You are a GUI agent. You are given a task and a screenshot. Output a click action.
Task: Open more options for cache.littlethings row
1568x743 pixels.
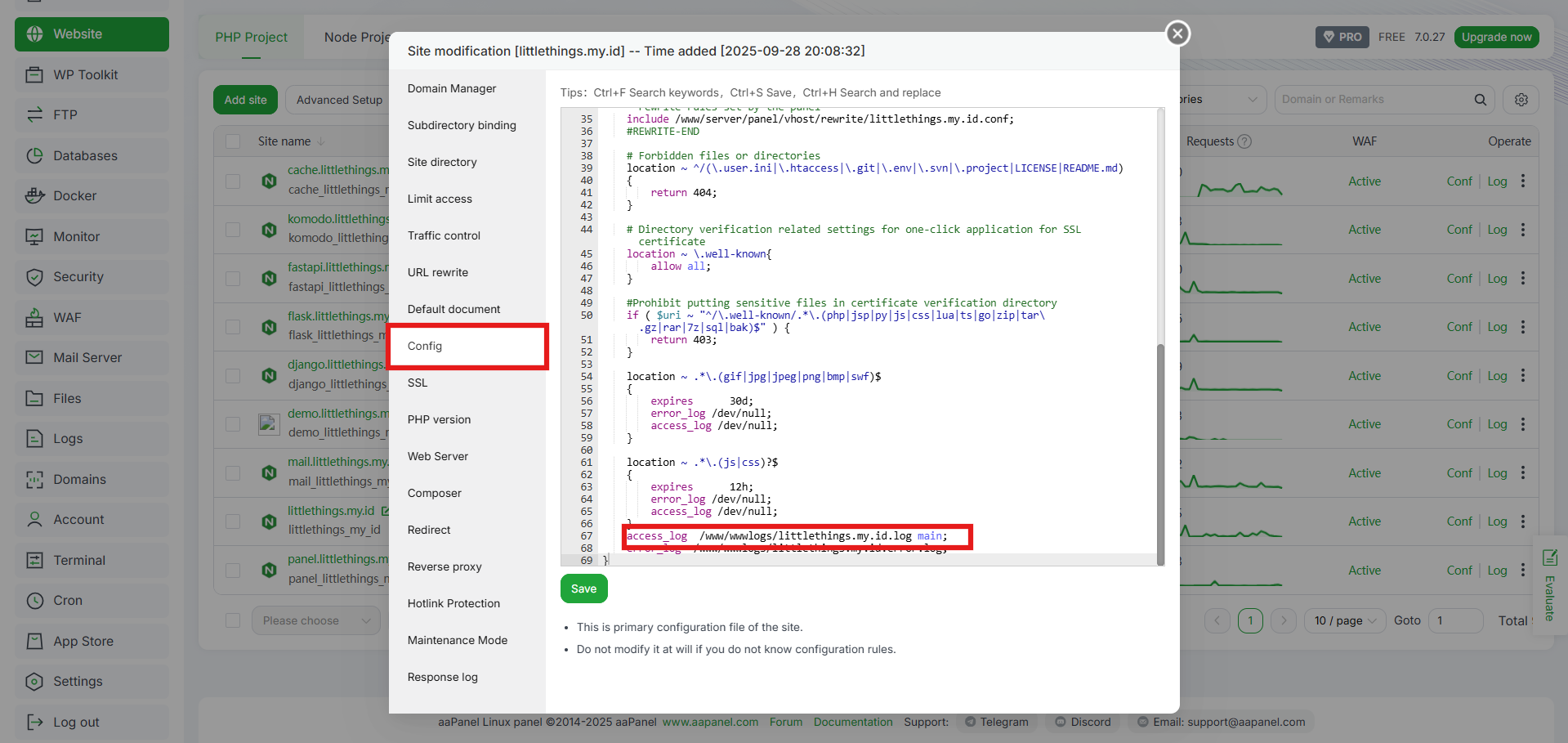pyautogui.click(x=1523, y=181)
